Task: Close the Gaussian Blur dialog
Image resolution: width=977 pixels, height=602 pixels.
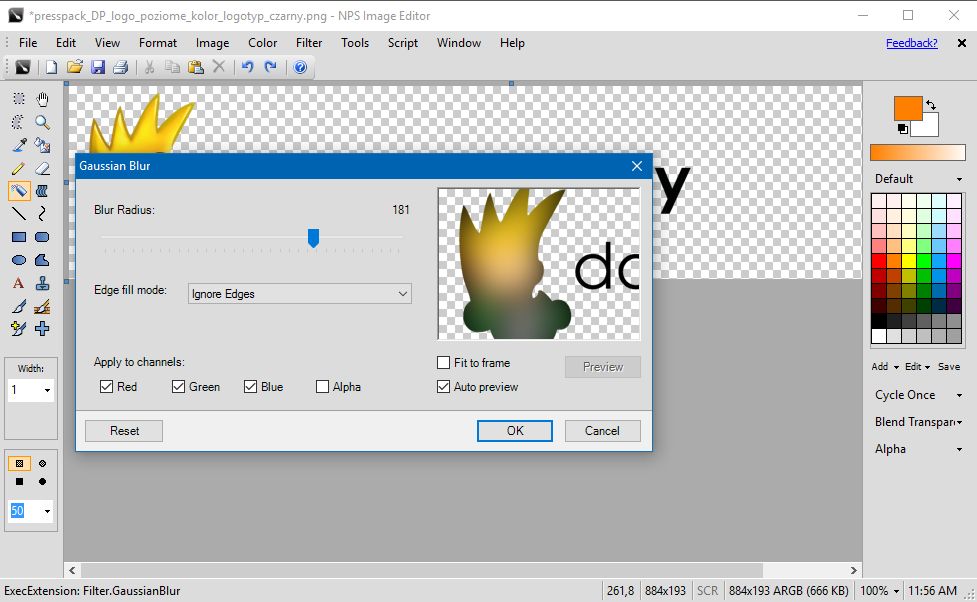Action: [637, 166]
